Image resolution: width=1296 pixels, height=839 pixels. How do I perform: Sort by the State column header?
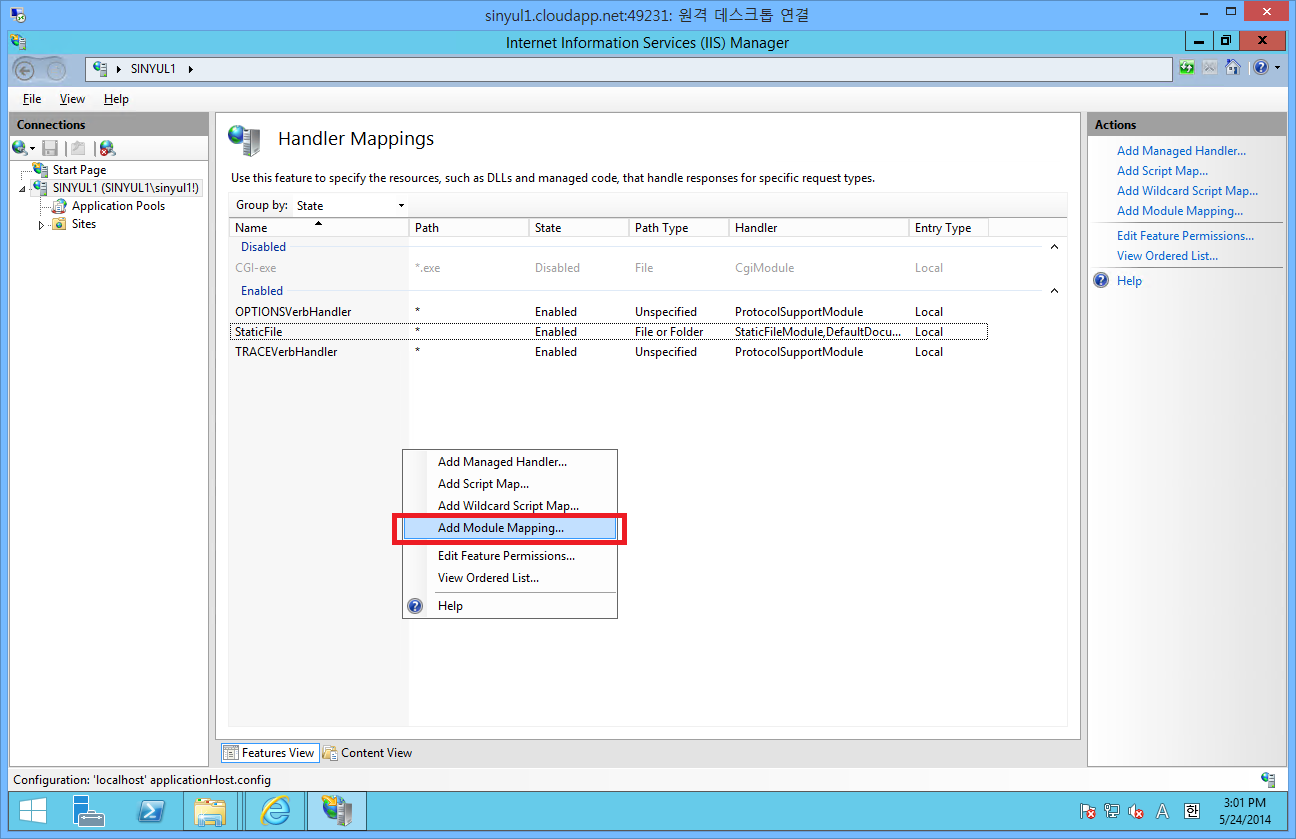click(x=579, y=228)
